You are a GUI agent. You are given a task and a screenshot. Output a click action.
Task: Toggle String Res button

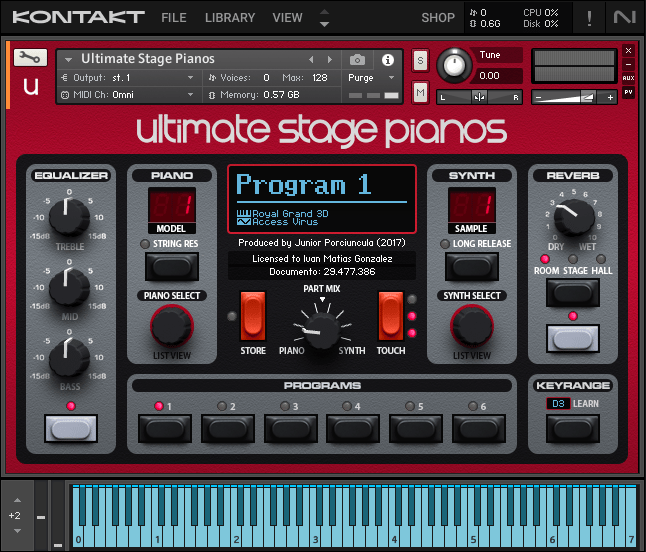click(172, 267)
